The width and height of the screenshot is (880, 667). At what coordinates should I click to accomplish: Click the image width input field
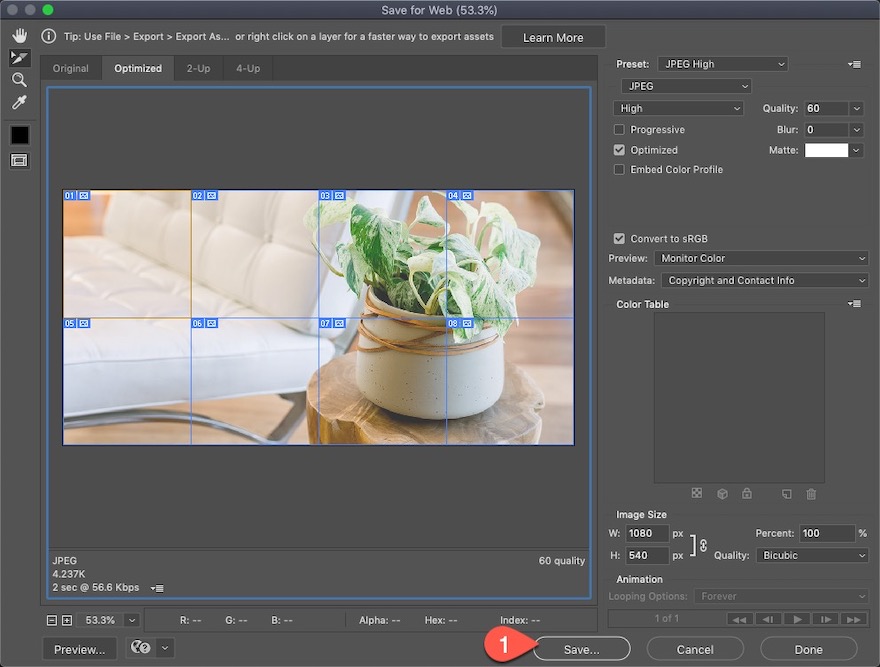click(x=647, y=534)
